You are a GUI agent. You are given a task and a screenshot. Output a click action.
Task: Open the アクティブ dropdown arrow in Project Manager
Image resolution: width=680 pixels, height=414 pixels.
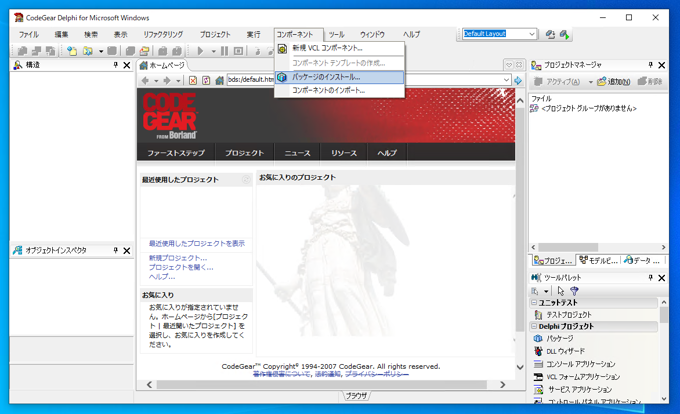(590, 82)
